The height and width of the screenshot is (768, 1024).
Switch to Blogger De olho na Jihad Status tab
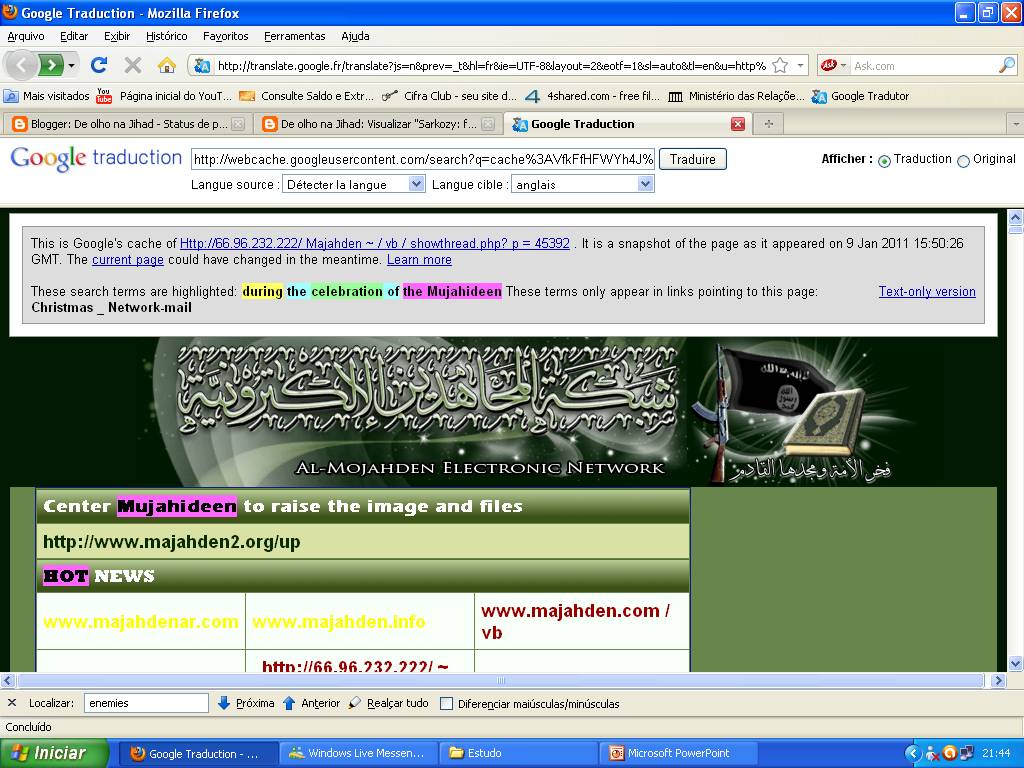point(127,124)
